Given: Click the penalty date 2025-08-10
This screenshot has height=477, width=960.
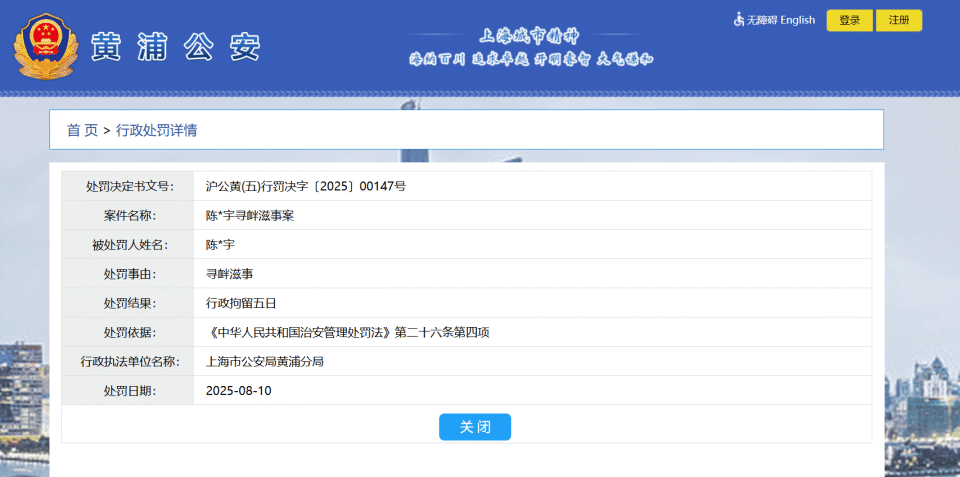Looking at the screenshot, I should (238, 390).
